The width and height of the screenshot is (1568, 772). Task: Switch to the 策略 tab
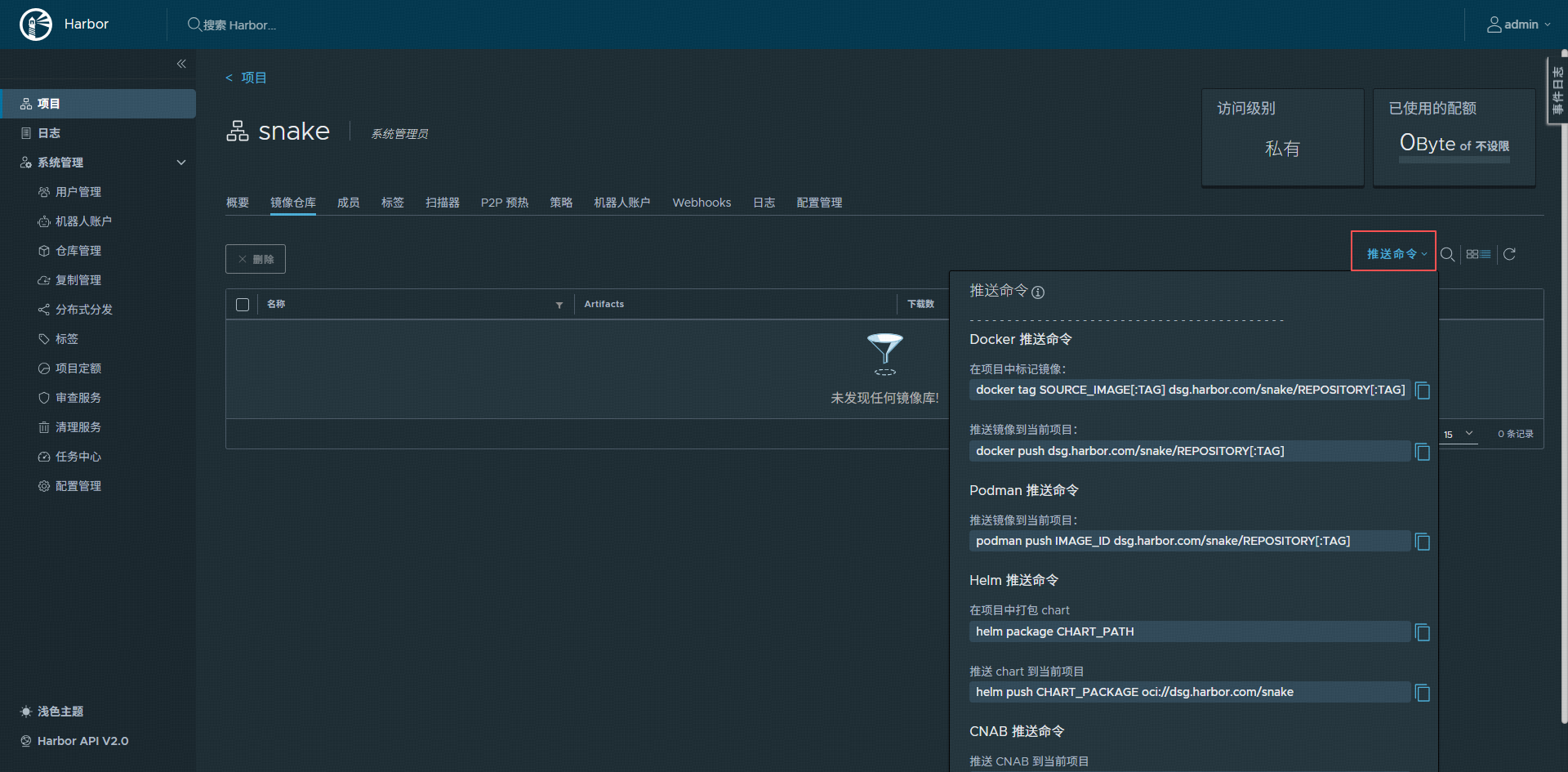click(561, 203)
